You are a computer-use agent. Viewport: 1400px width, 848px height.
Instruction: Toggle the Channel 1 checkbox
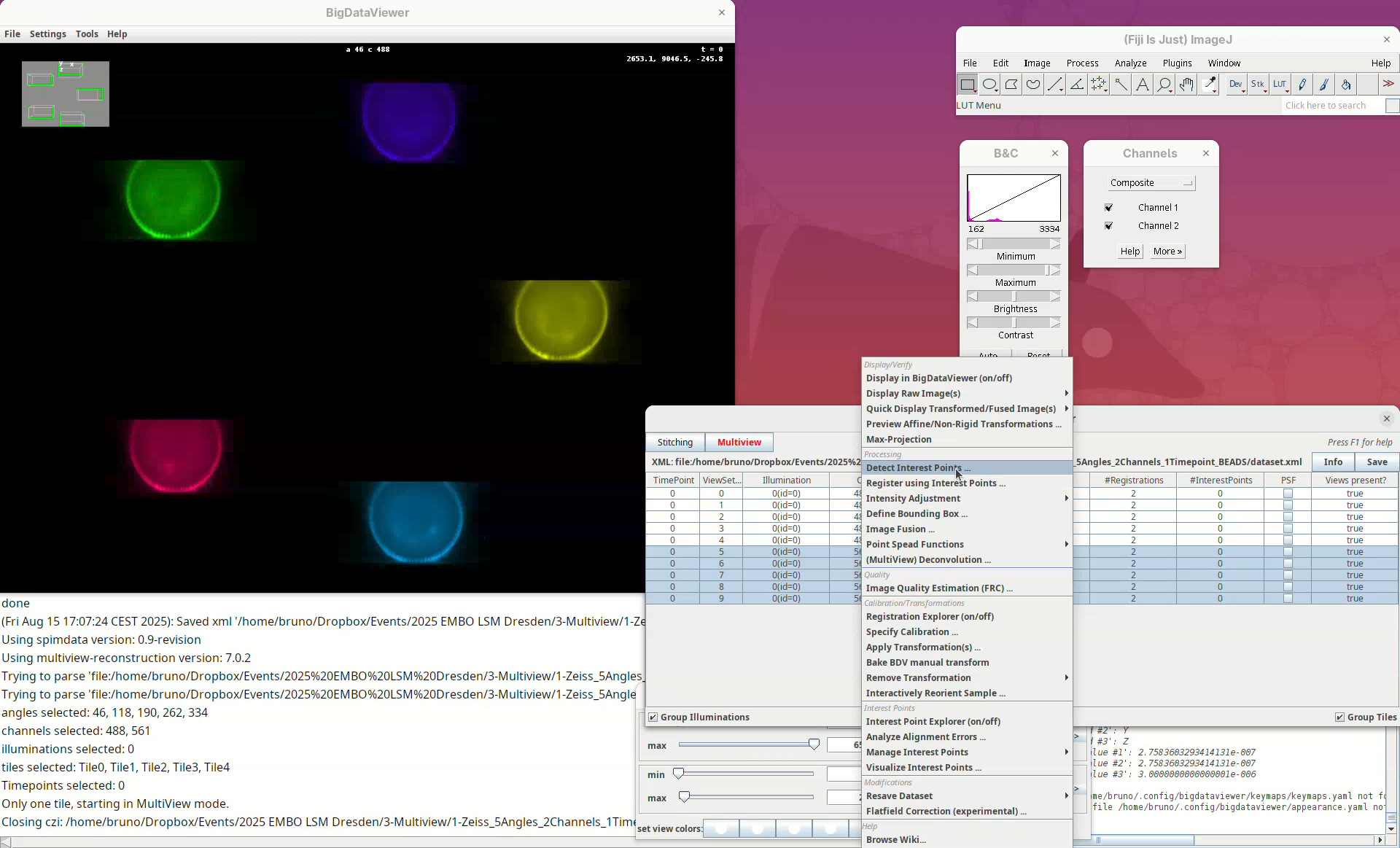click(x=1109, y=208)
